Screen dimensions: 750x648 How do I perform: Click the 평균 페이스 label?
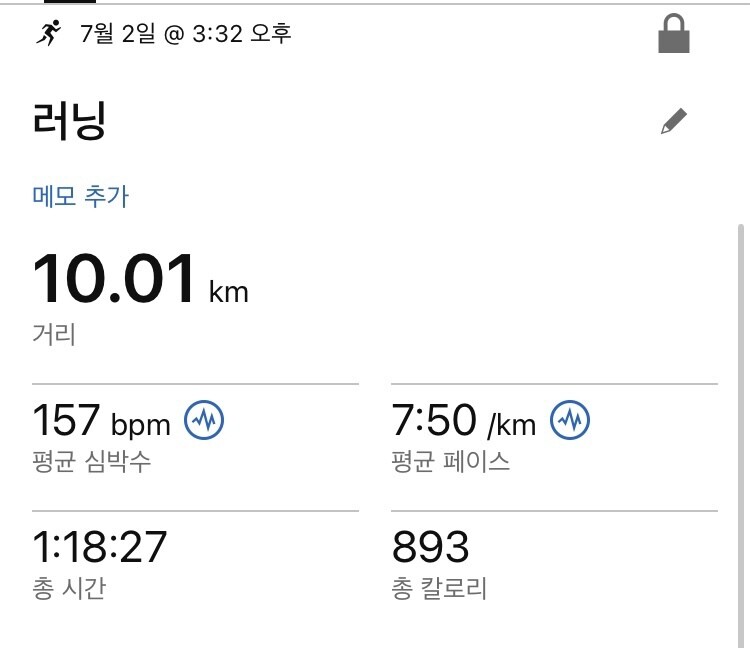coord(451,461)
